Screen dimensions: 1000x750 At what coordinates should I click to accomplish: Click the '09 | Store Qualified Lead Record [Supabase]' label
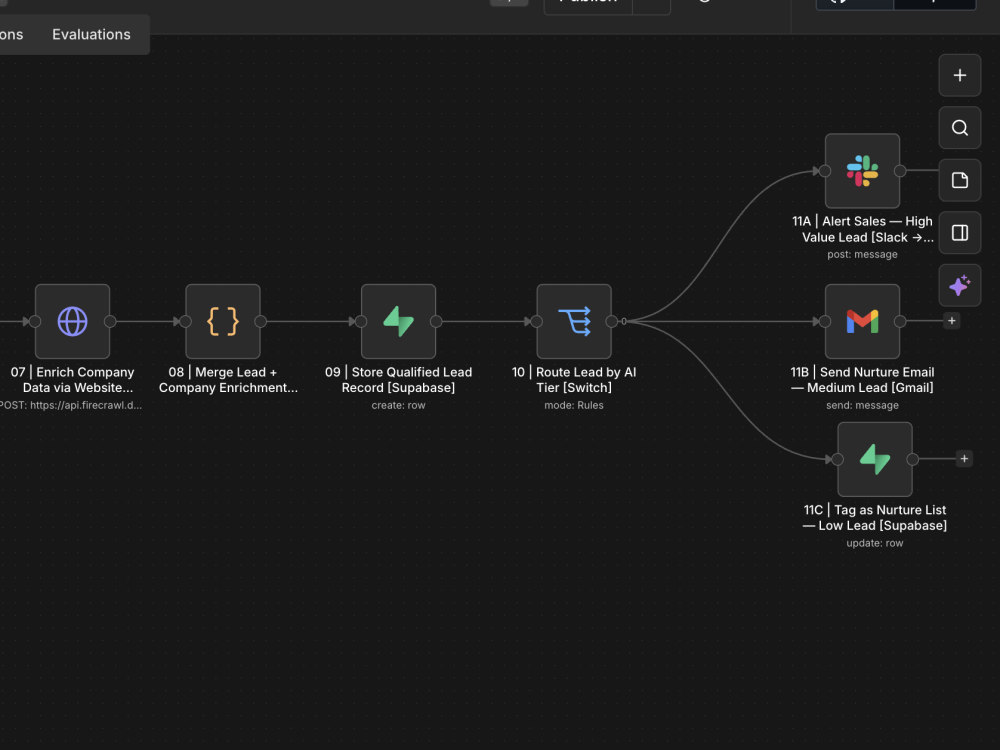(399, 379)
